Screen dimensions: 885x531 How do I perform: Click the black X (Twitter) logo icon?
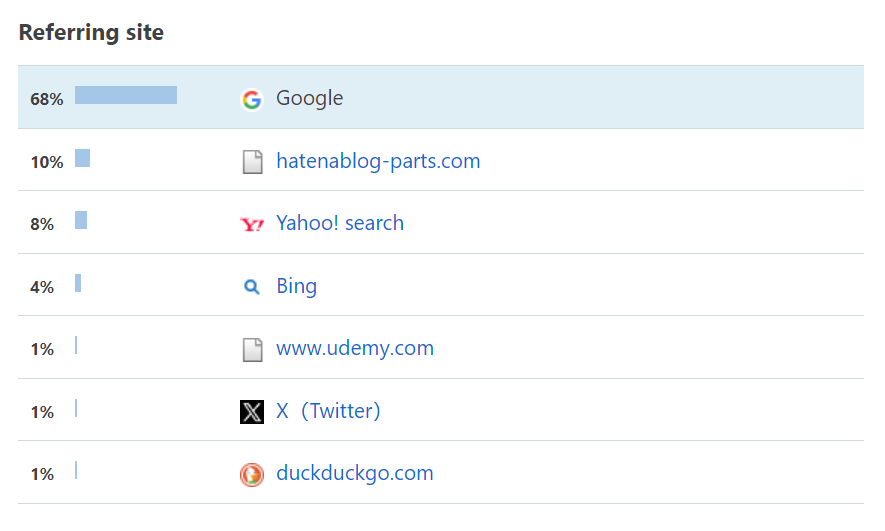pos(252,412)
